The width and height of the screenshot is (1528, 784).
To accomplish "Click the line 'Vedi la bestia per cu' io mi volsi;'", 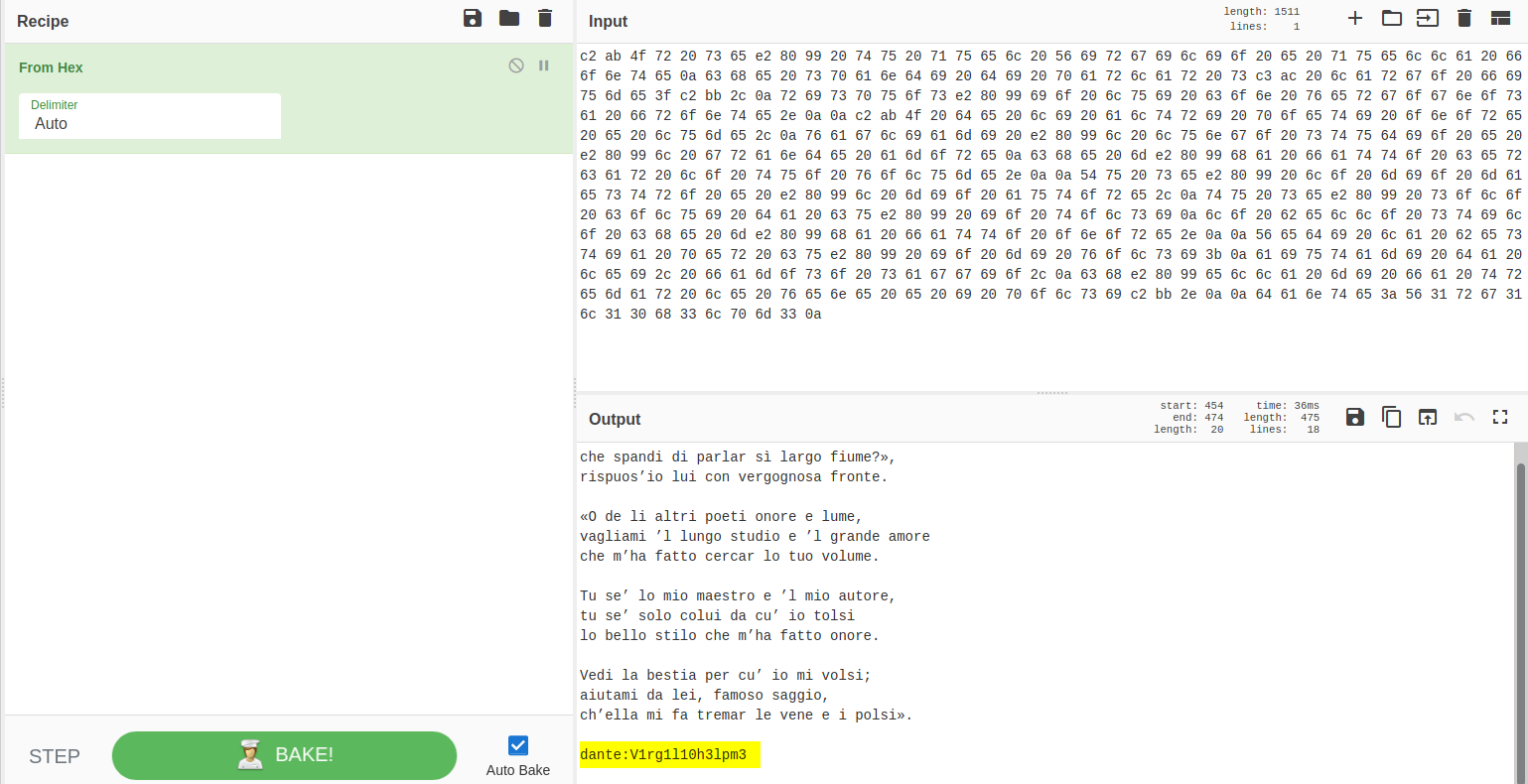I will pyautogui.click(x=726, y=676).
